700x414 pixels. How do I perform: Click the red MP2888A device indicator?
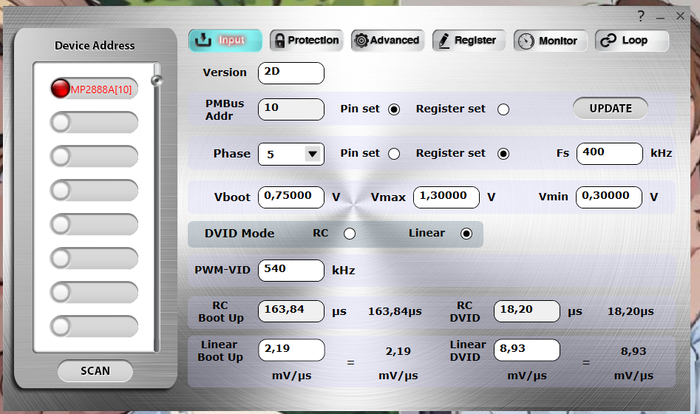click(60, 89)
